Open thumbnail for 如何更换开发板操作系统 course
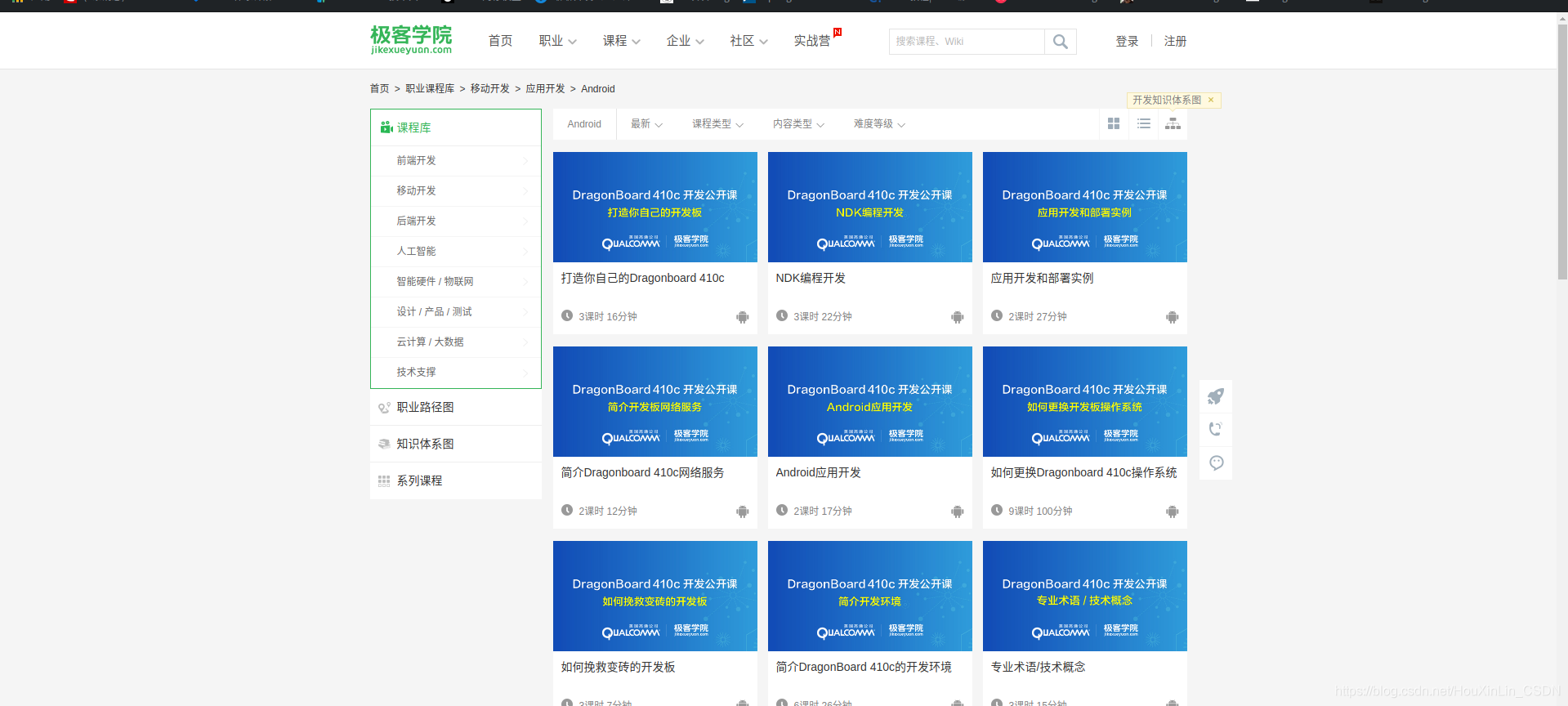Viewport: 1568px width, 706px height. pyautogui.click(x=1084, y=402)
